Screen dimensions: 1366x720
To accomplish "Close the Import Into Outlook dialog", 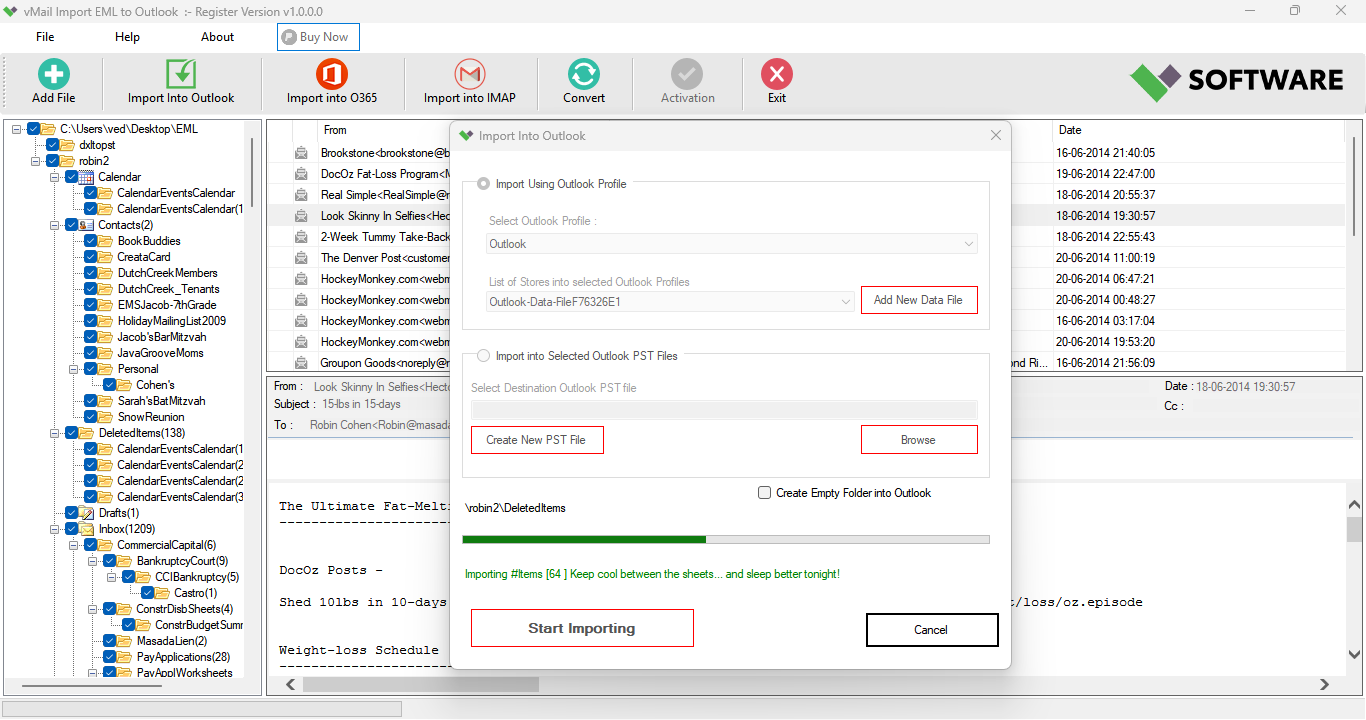I will click(995, 135).
